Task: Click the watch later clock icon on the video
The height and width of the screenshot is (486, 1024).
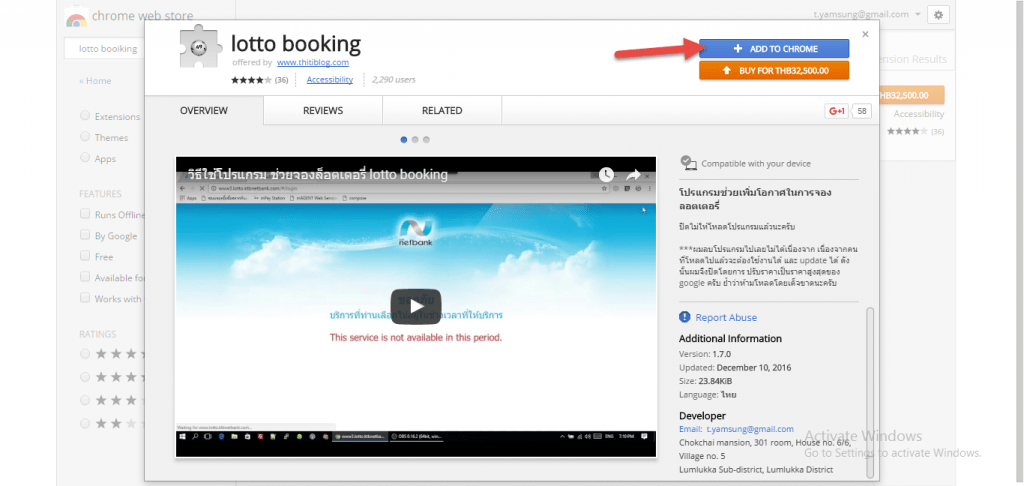Action: (x=606, y=175)
